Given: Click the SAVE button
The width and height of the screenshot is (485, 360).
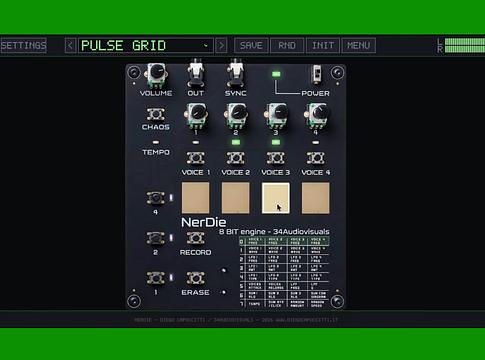Looking at the screenshot, I should point(251,45).
